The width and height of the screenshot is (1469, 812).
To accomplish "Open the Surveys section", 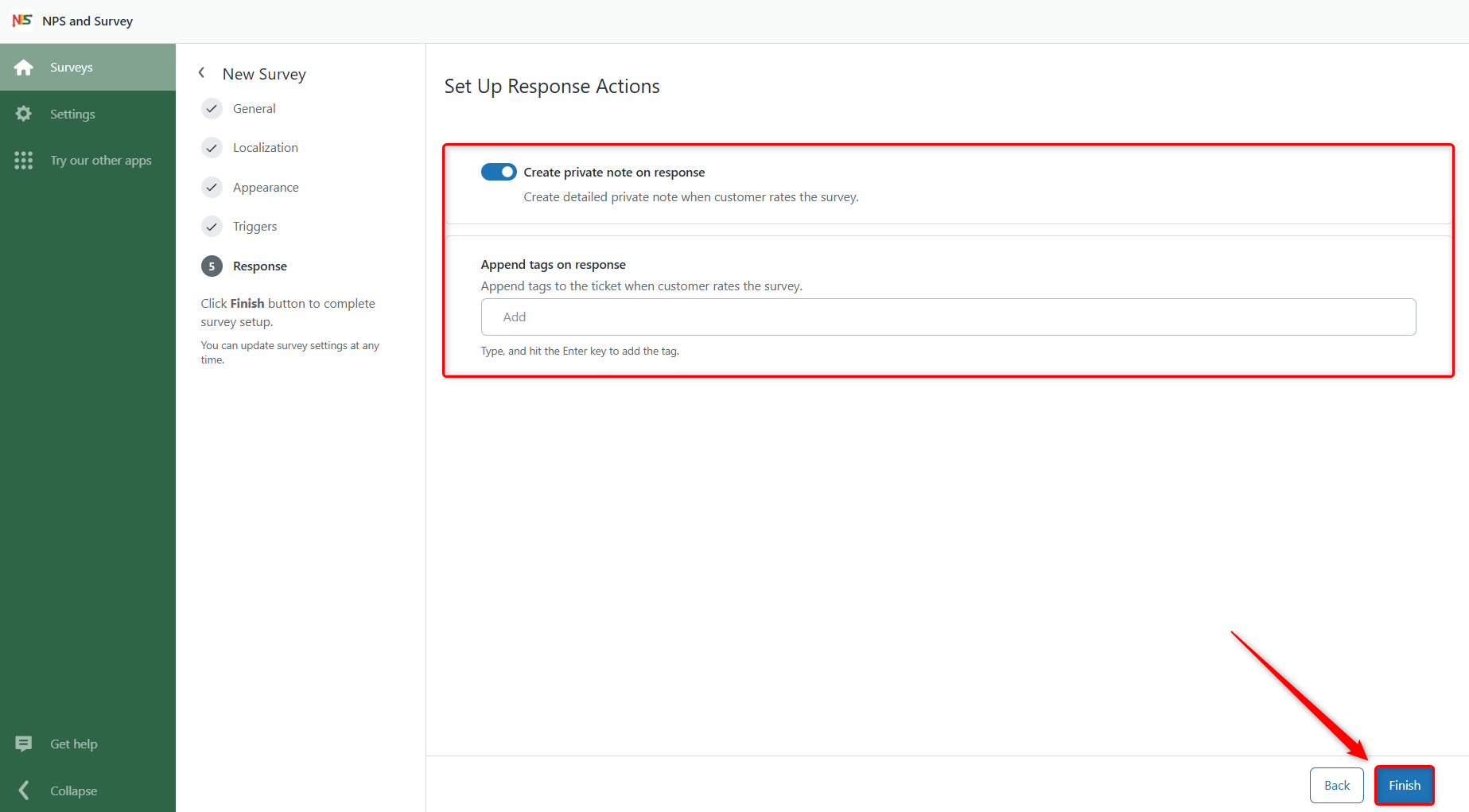I will click(72, 67).
